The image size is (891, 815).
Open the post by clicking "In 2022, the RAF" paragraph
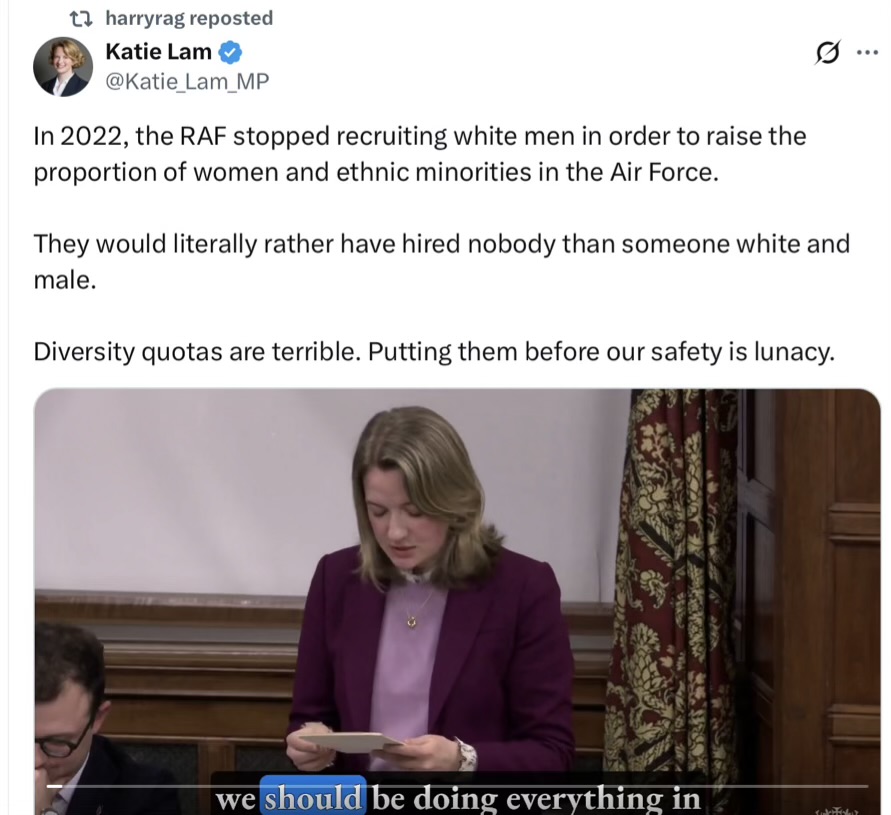pyautogui.click(x=420, y=154)
